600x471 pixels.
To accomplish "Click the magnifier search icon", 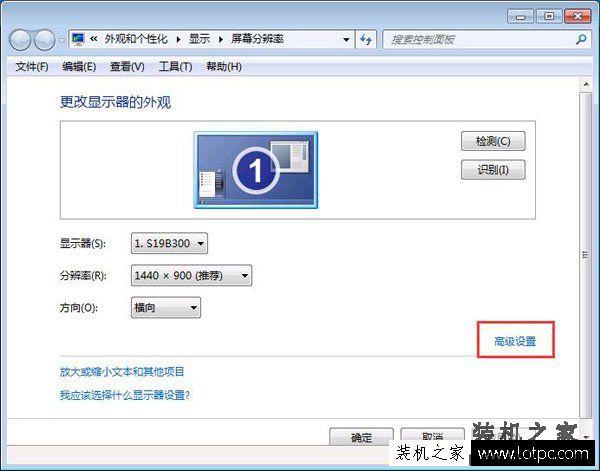I will [581, 39].
